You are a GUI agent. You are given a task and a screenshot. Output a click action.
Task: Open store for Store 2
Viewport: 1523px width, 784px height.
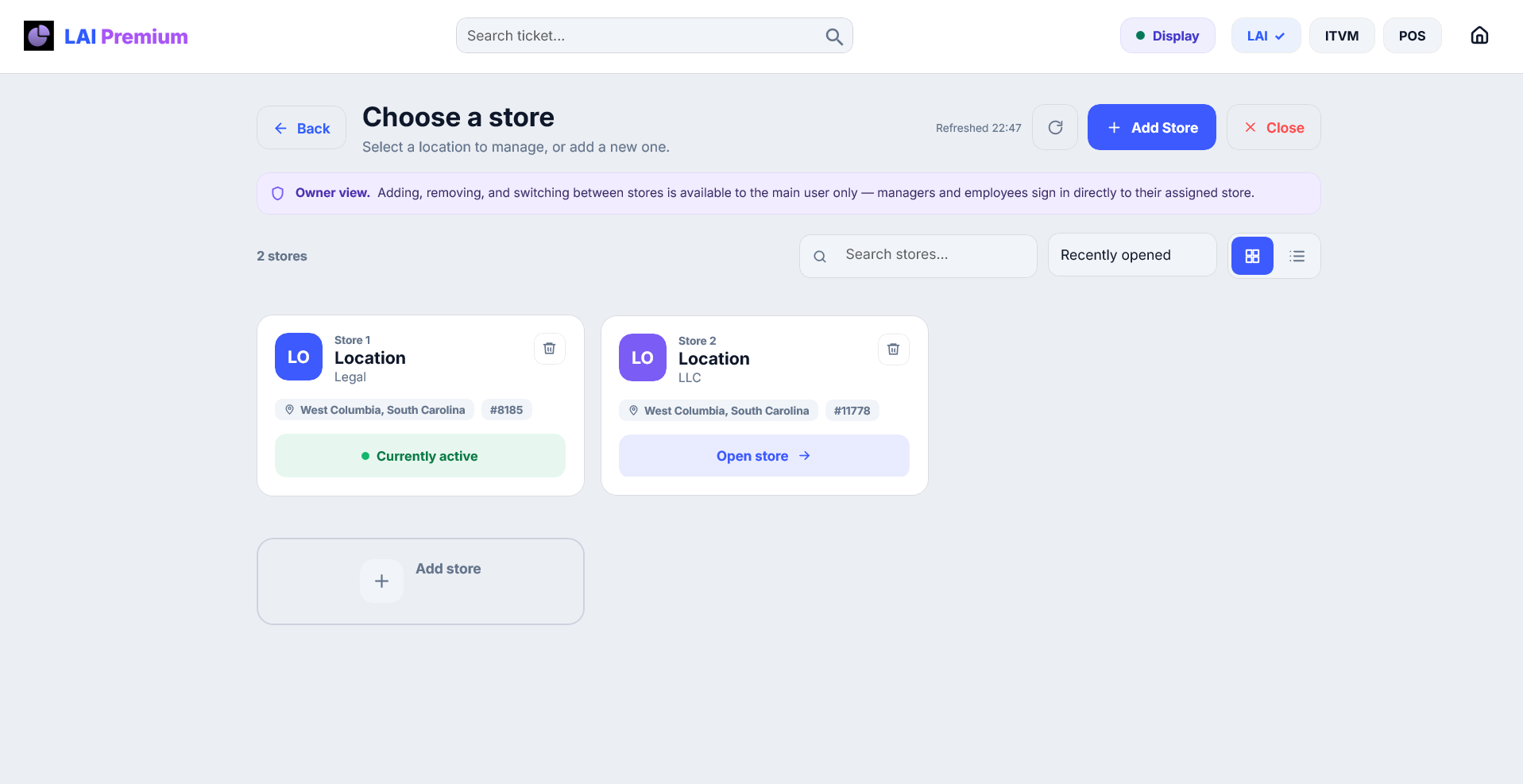coord(763,456)
